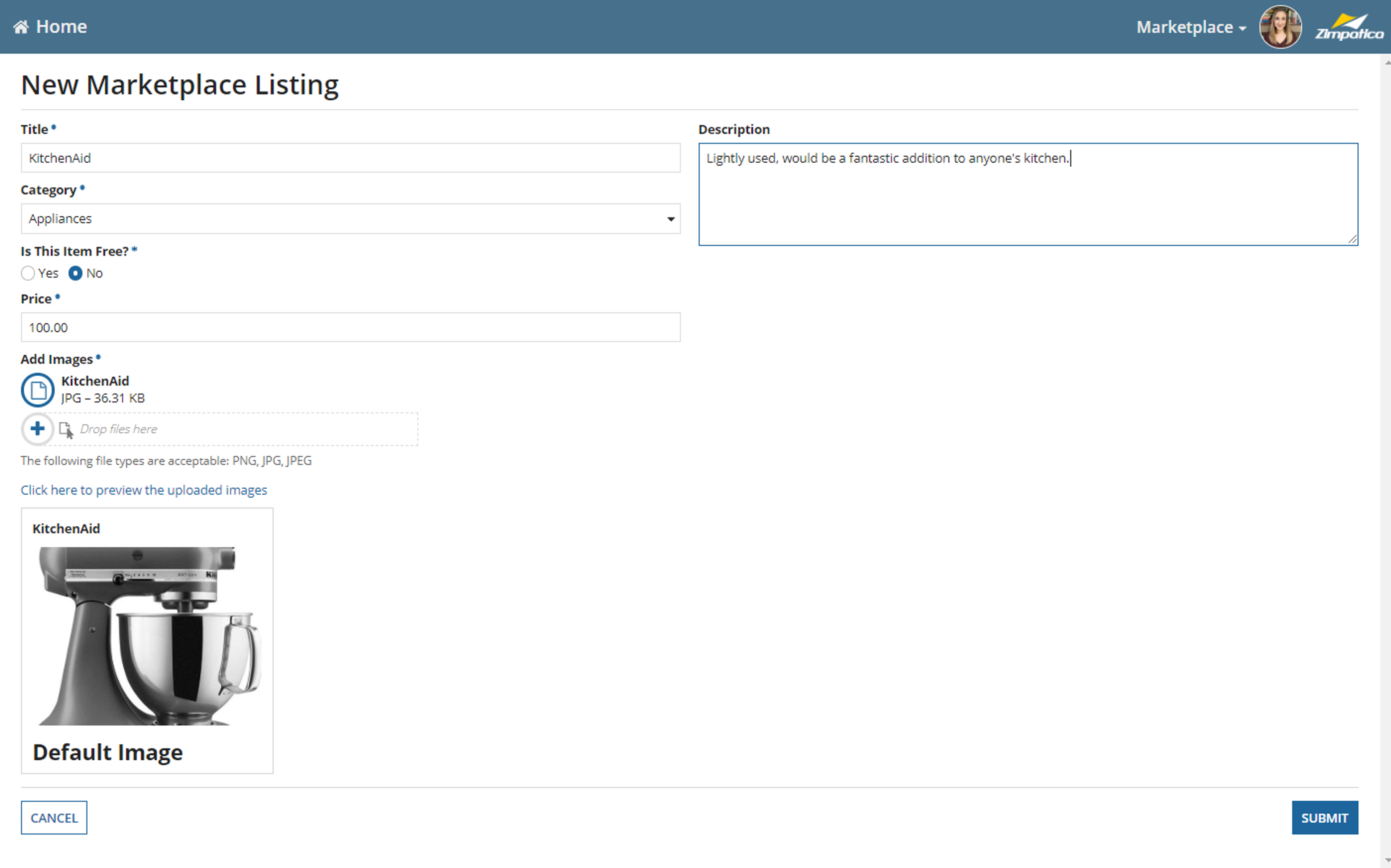The width and height of the screenshot is (1391, 868).
Task: Click the 'New Marketplace Listing' heading
Action: coord(180,85)
